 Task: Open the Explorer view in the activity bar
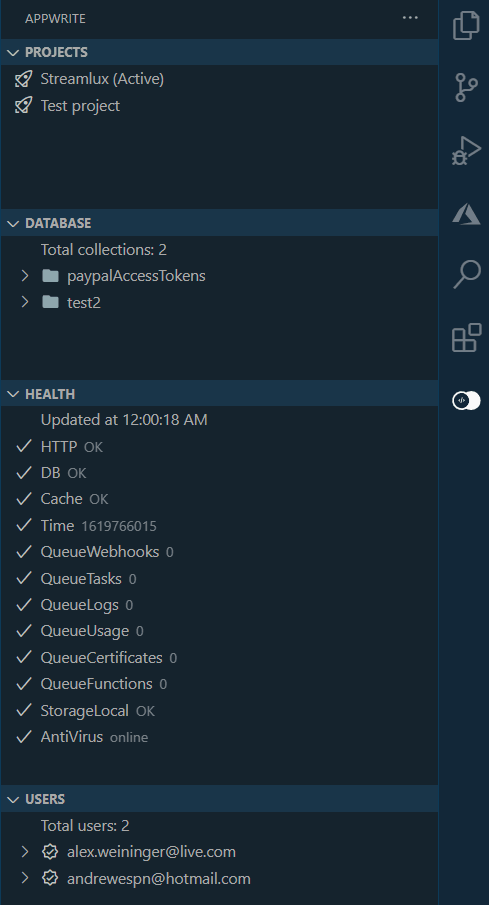pyautogui.click(x=466, y=25)
